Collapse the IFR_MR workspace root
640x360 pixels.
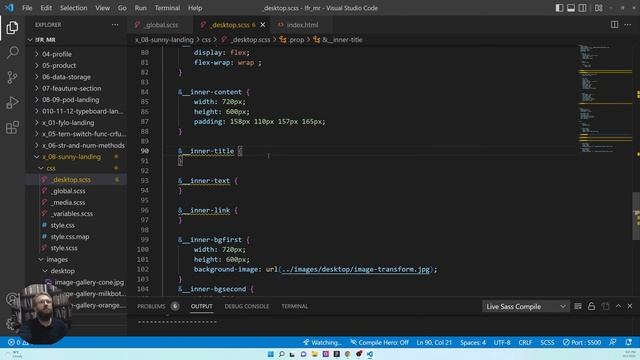76,40
